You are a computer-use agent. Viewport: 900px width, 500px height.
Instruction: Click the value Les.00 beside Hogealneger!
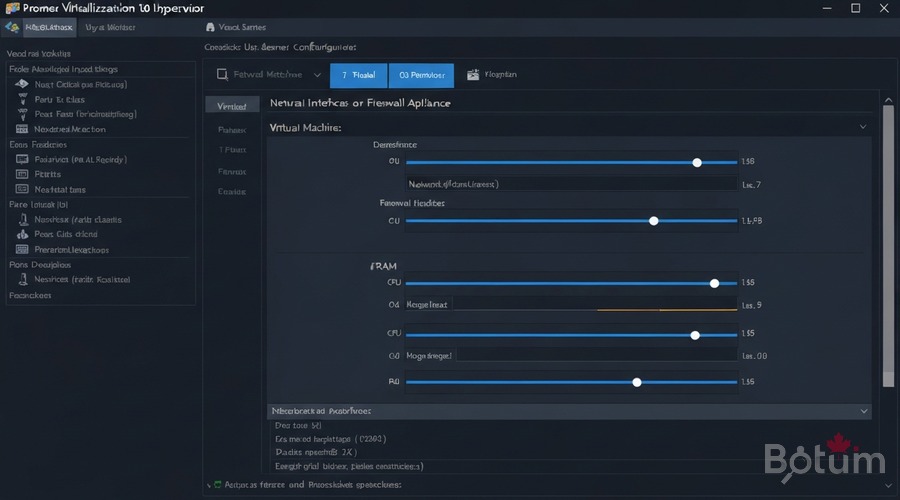pos(754,356)
